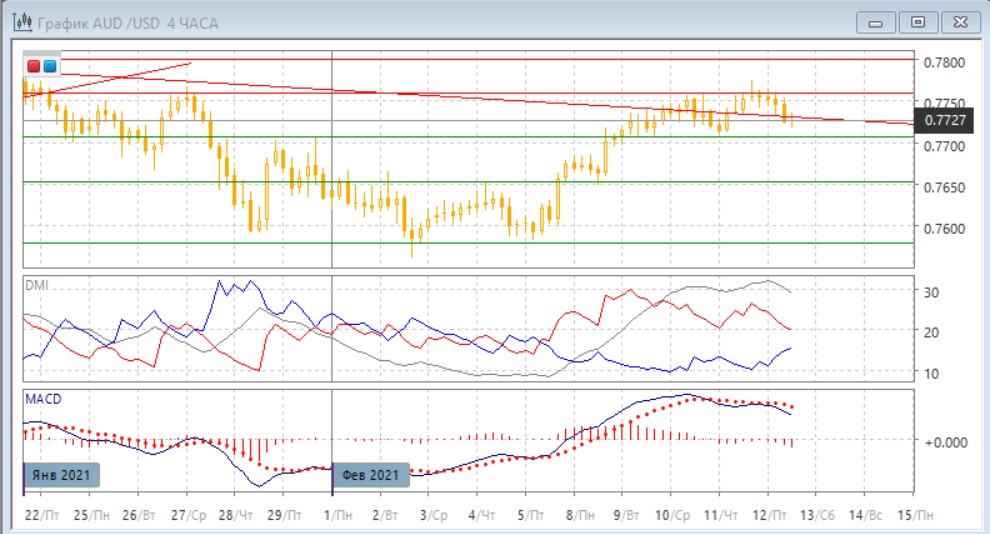
Task: Click the candlestick chart icon in title bar
Action: (x=18, y=22)
